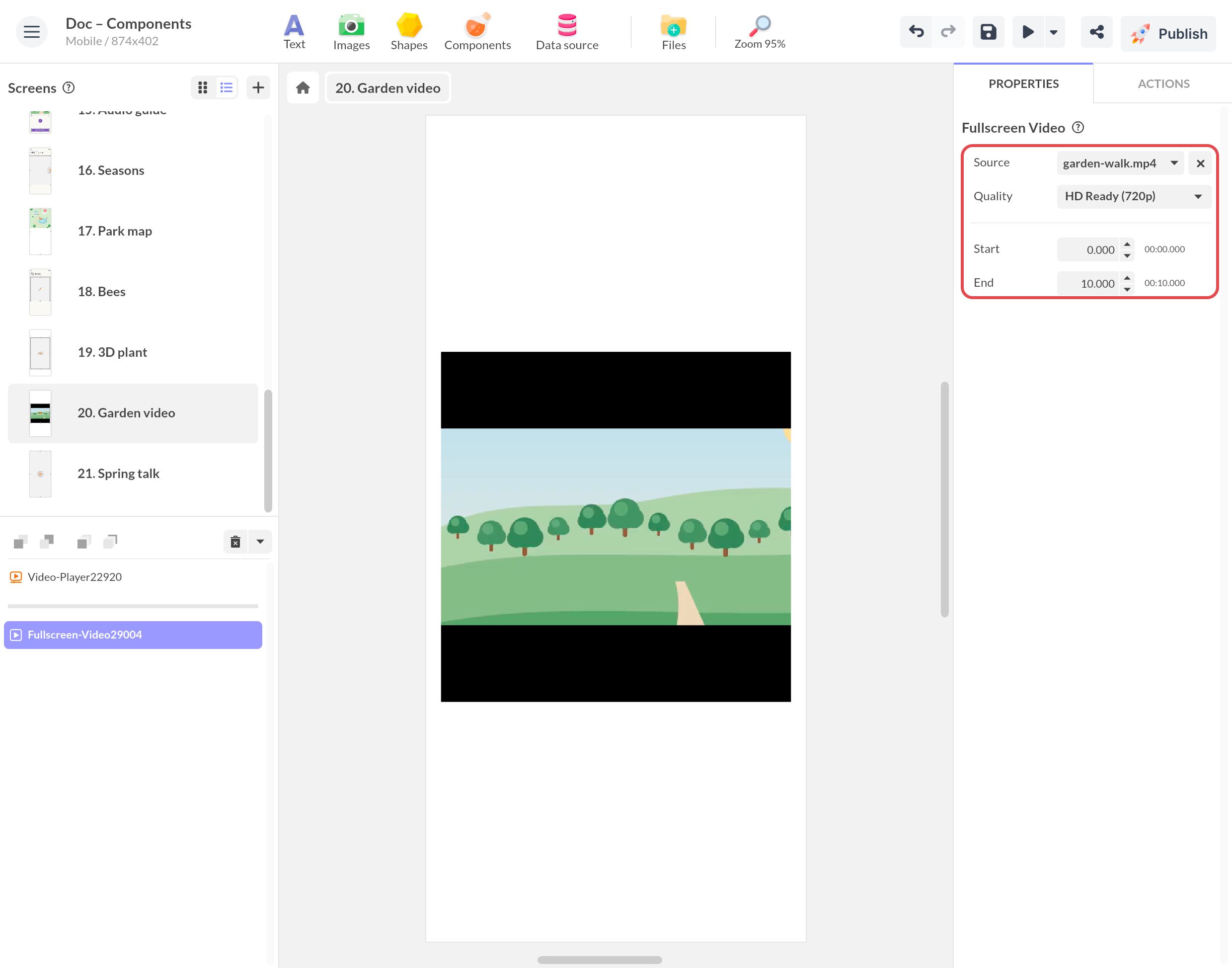Increase the End time stepper
Image resolution: width=1232 pixels, height=968 pixels.
pyautogui.click(x=1127, y=278)
